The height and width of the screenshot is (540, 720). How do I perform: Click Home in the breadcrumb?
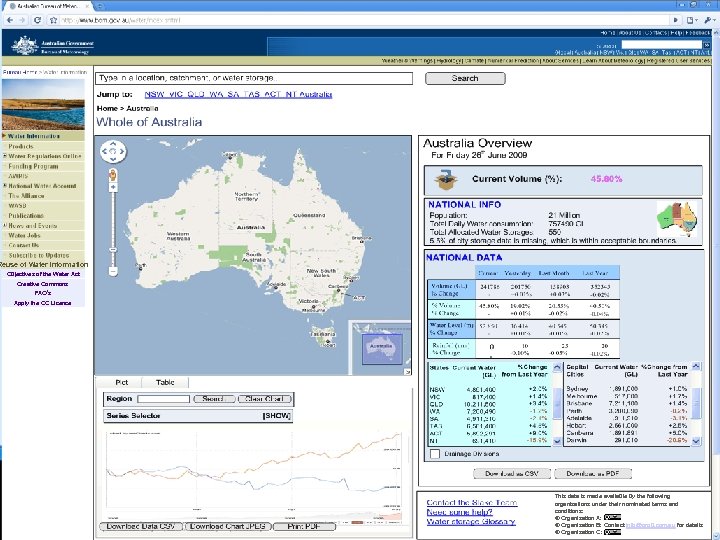[x=107, y=108]
